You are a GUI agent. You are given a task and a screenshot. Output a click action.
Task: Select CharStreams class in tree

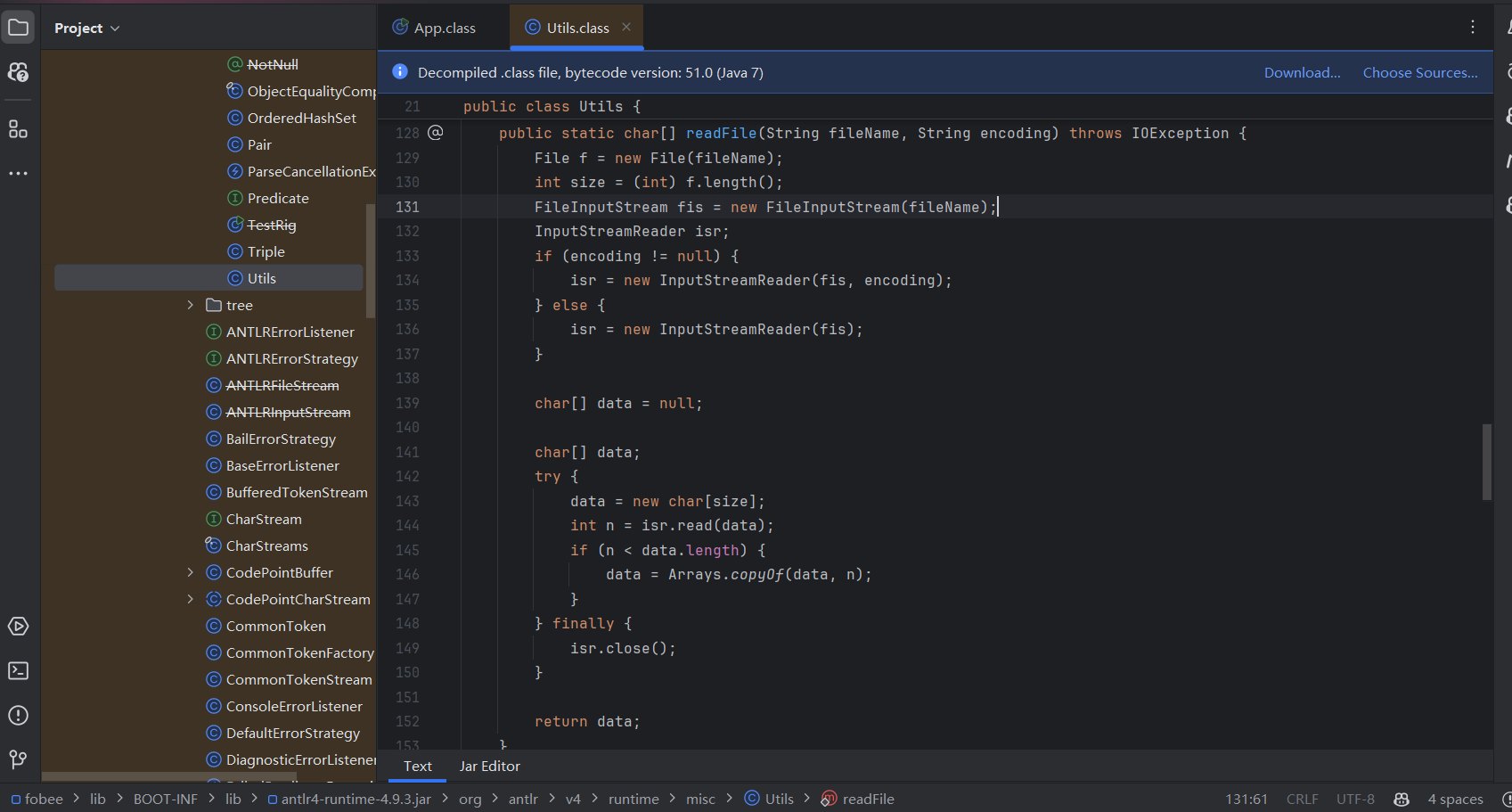click(267, 545)
